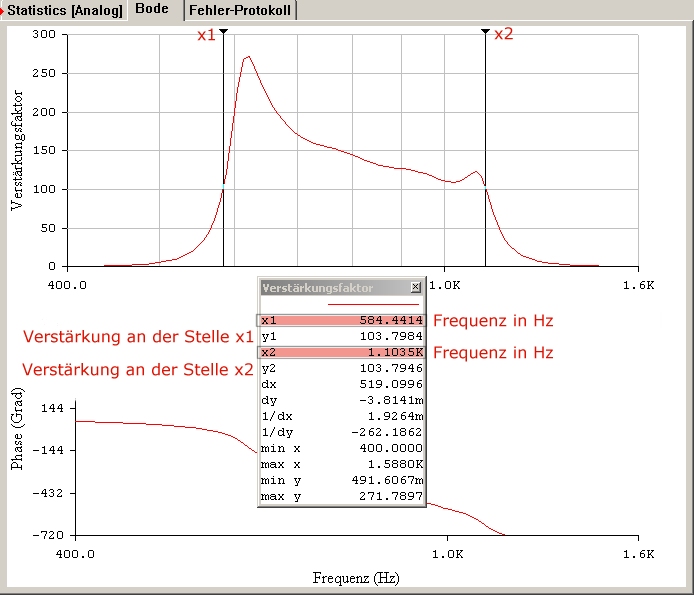The width and height of the screenshot is (694, 595).
Task: Click the x1 cursor triangle marker
Action: tap(223, 32)
